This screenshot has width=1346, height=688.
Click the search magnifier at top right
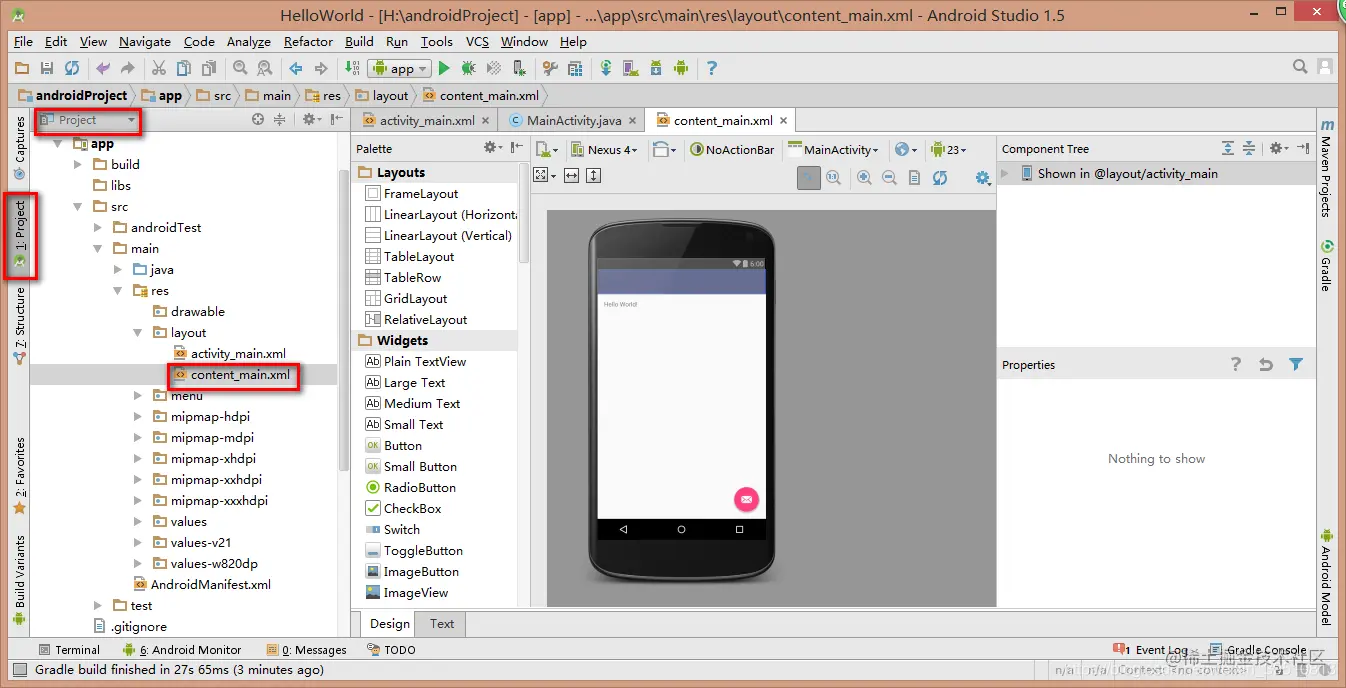click(x=1300, y=67)
